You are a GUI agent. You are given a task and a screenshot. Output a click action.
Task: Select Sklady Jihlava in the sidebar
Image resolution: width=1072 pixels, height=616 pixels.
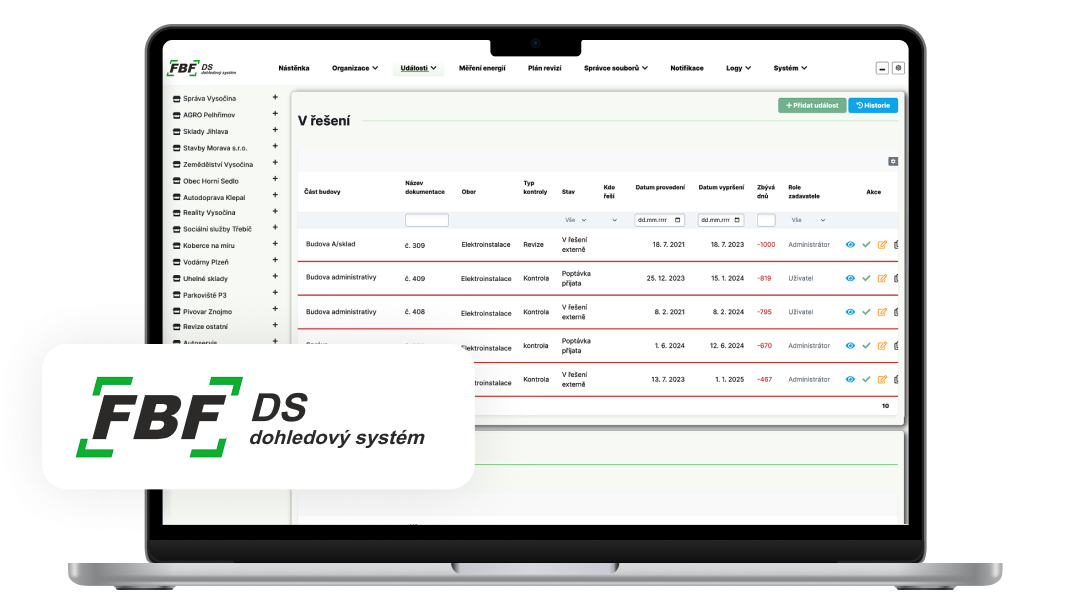pyautogui.click(x=206, y=132)
